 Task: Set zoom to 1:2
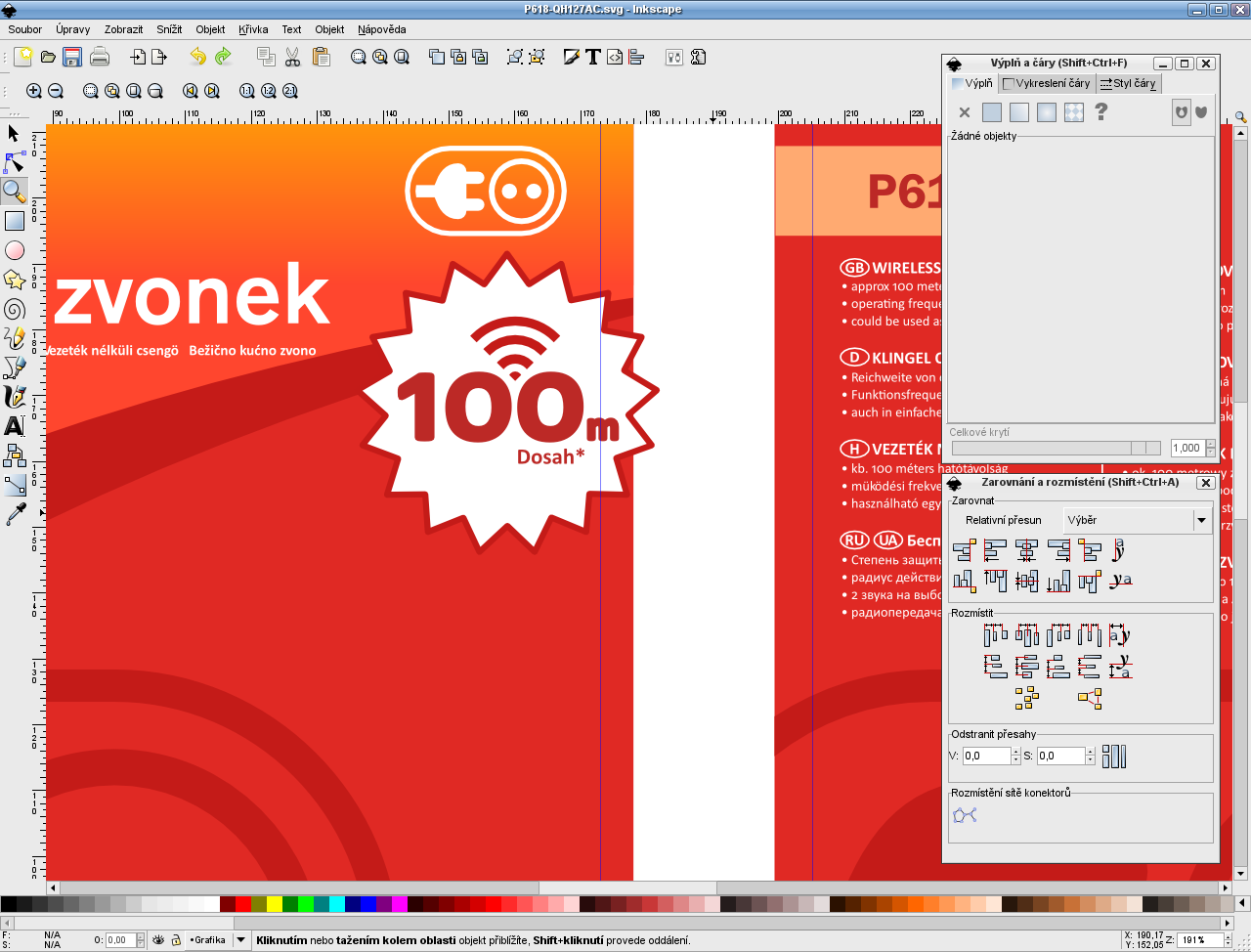(269, 91)
